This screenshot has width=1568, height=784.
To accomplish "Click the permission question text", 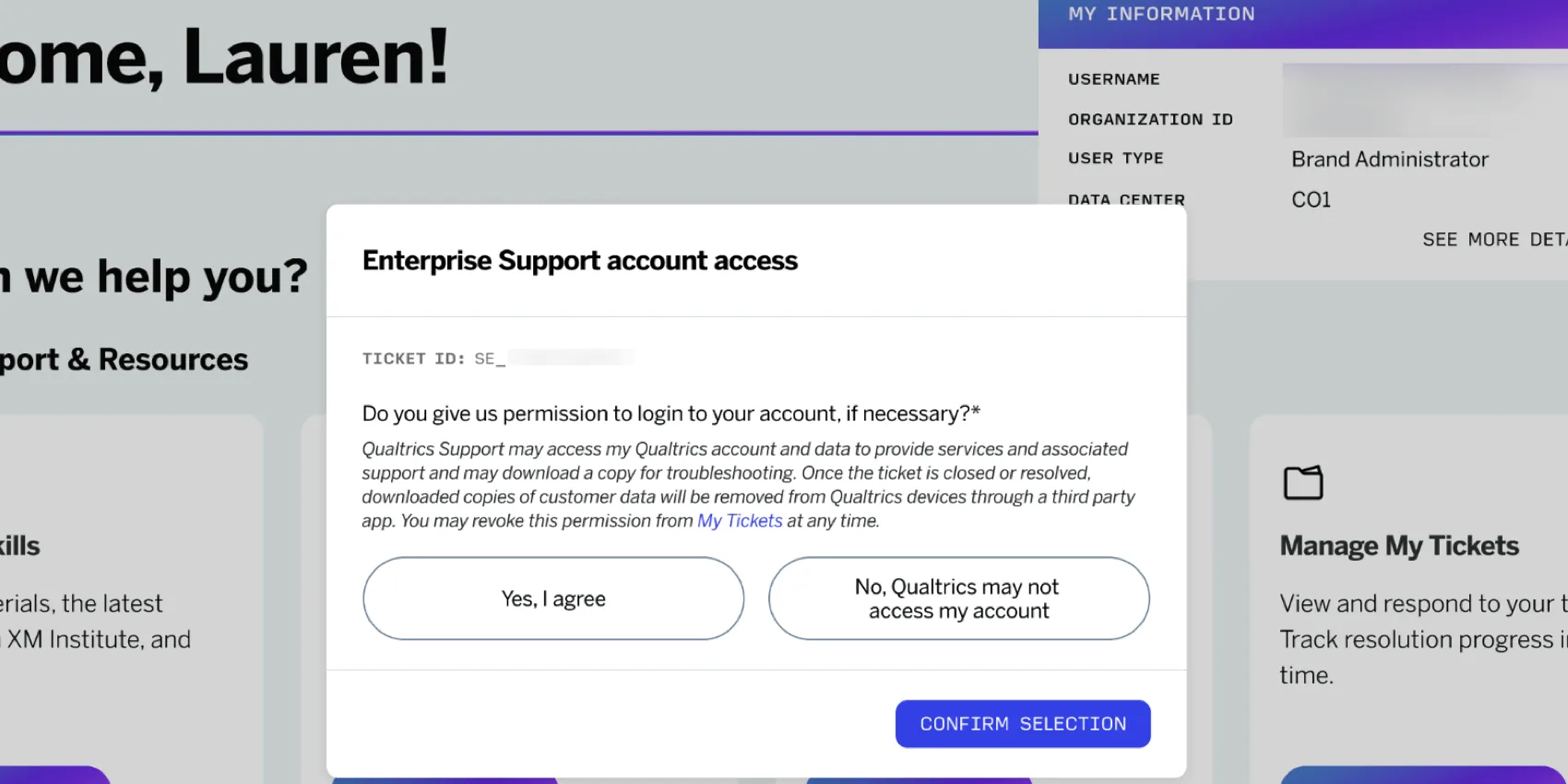I will (671, 413).
